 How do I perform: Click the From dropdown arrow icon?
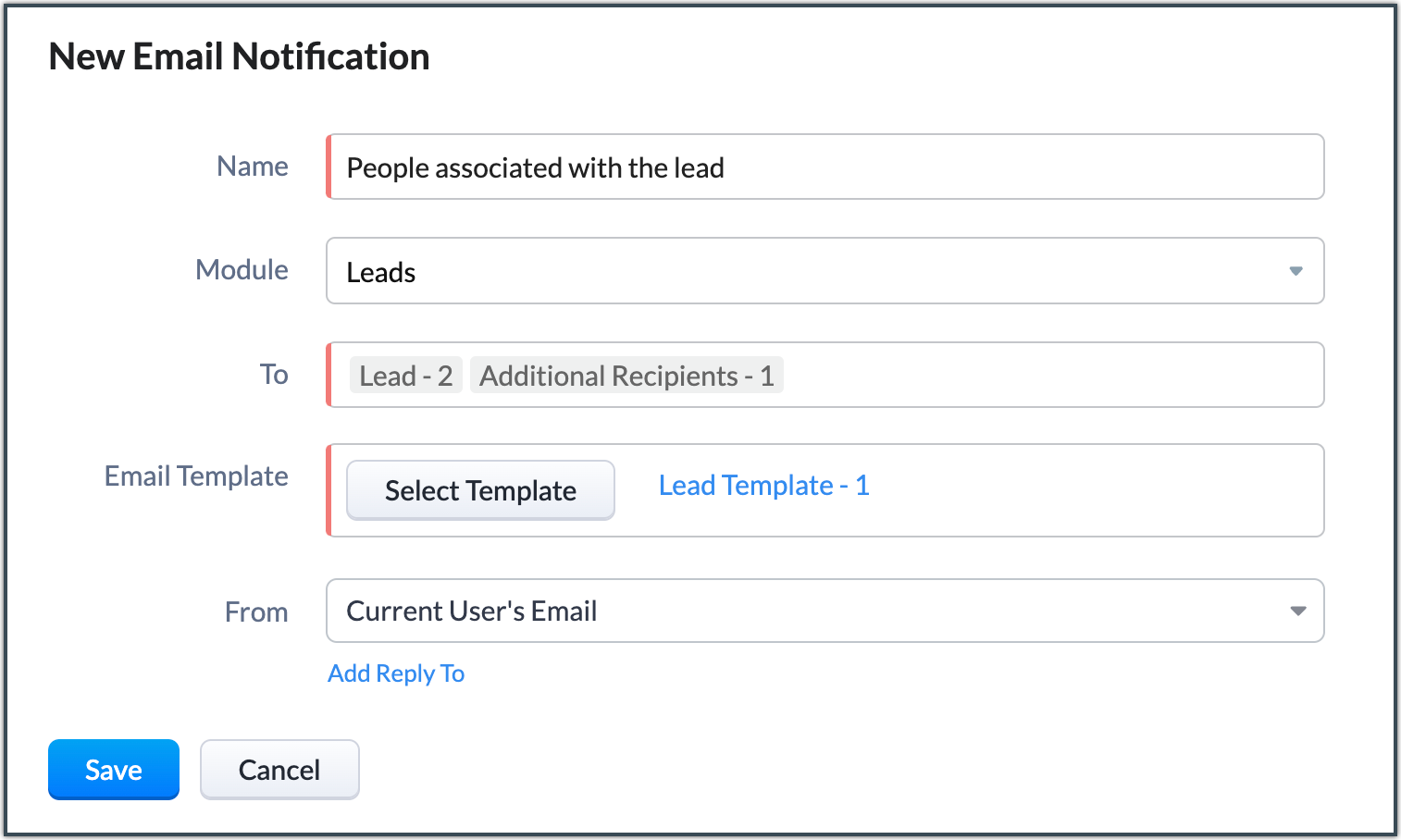click(x=1298, y=611)
